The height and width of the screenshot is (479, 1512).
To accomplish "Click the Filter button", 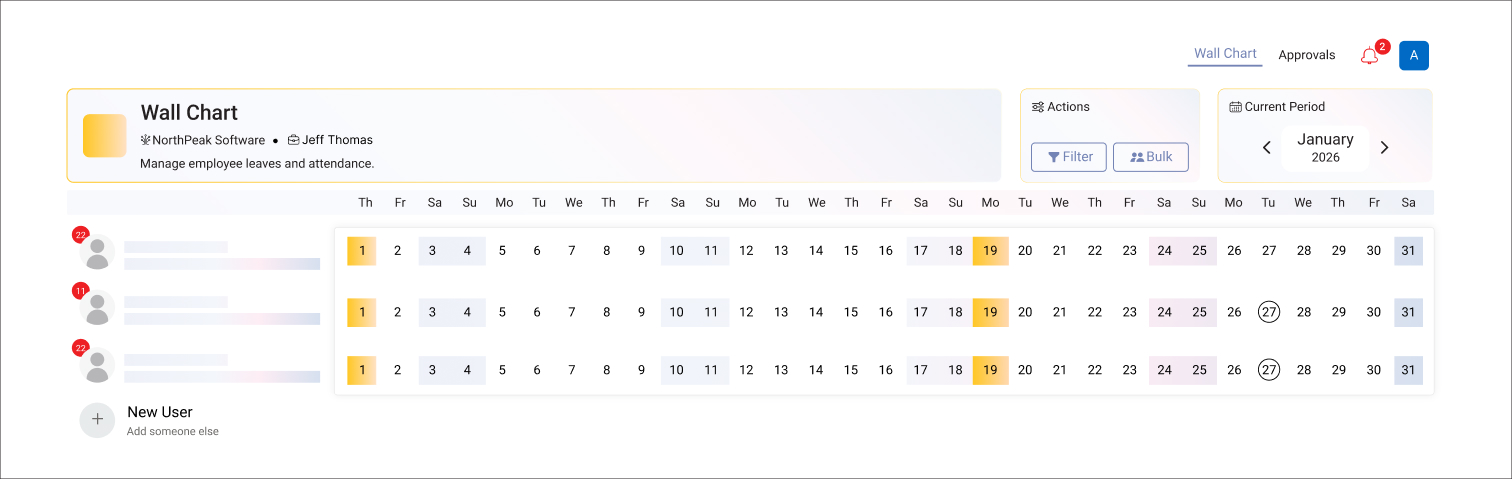I will click(x=1069, y=157).
